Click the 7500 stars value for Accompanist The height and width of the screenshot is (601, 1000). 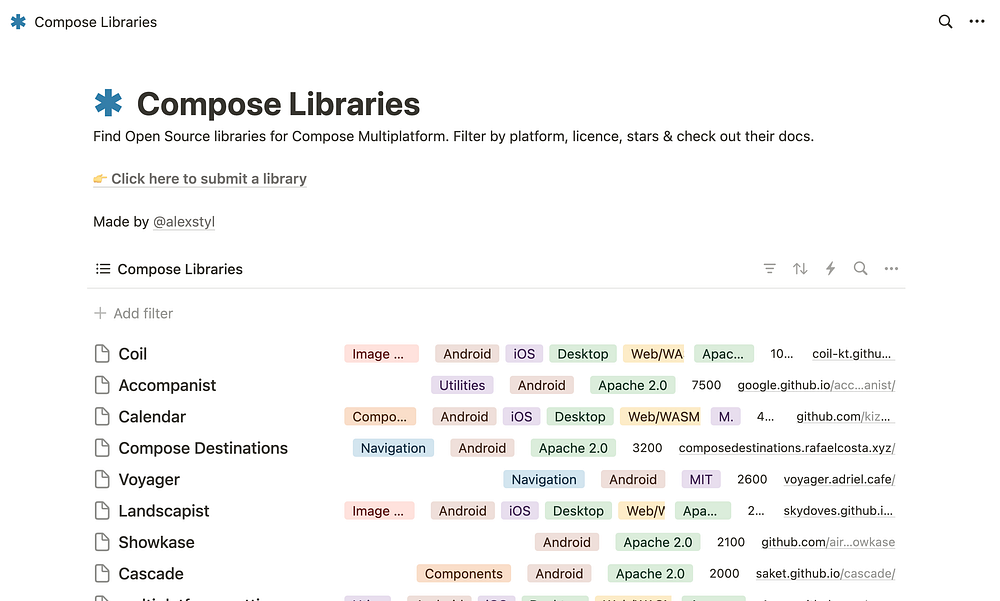[x=706, y=385]
